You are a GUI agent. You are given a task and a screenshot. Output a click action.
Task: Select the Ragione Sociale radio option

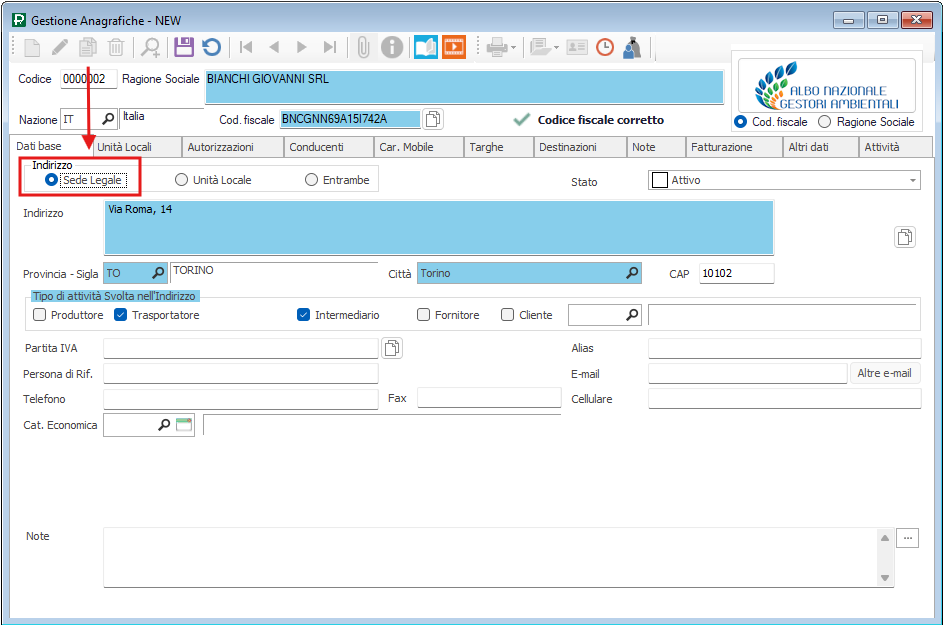[825, 122]
